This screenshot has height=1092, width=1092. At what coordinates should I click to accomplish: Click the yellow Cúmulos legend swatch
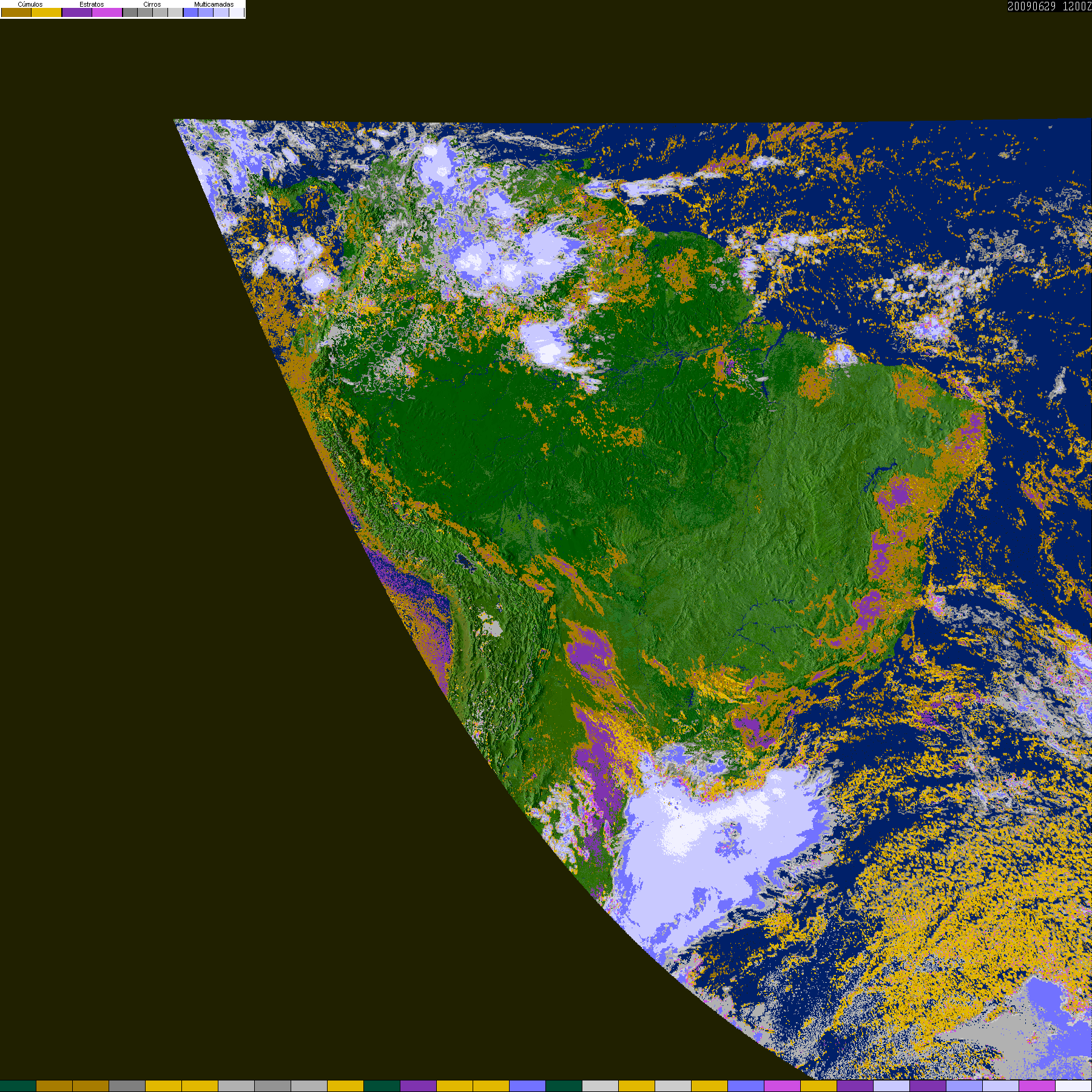[x=46, y=12]
